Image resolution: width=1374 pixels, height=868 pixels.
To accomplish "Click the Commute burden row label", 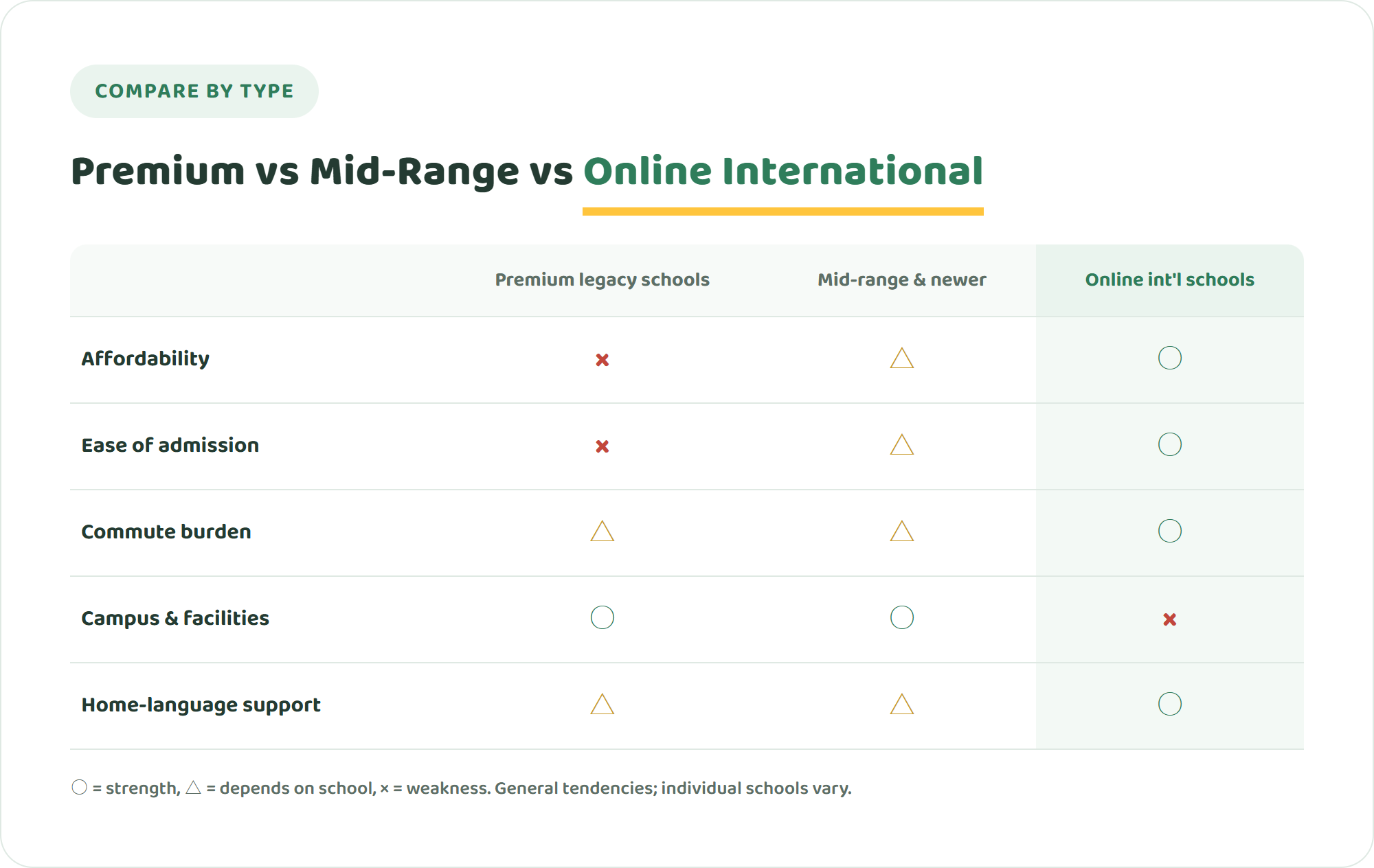I will (166, 532).
